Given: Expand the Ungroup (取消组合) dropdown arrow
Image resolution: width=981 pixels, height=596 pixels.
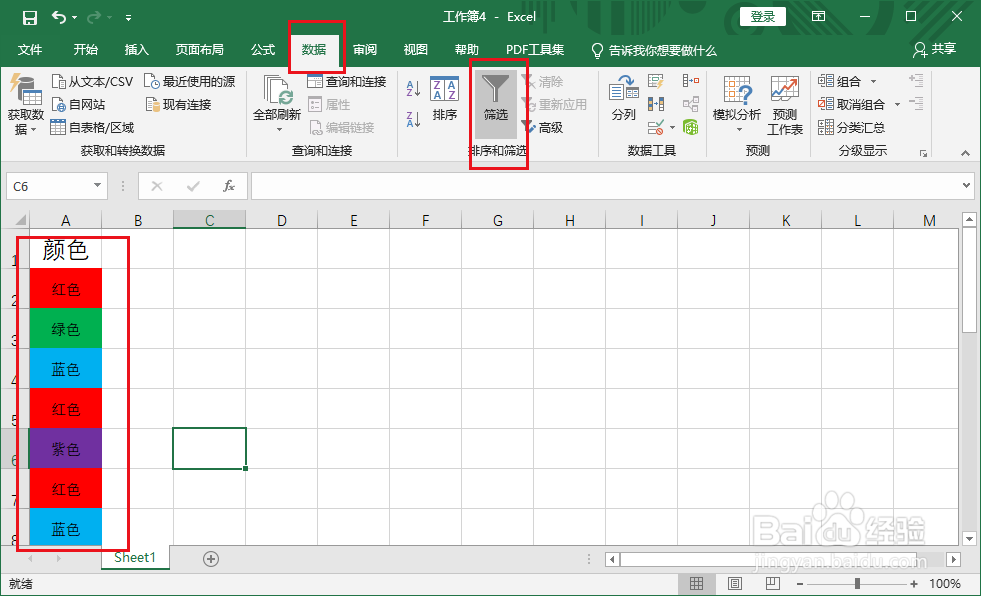Looking at the screenshot, I should pyautogui.click(x=897, y=104).
